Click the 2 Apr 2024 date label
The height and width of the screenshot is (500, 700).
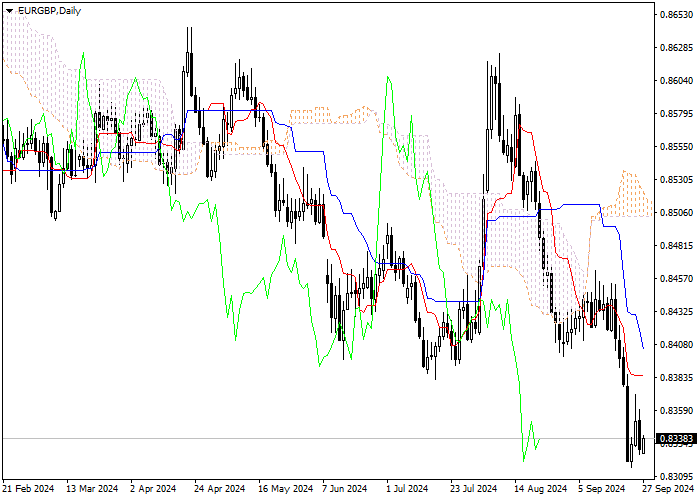(x=153, y=489)
